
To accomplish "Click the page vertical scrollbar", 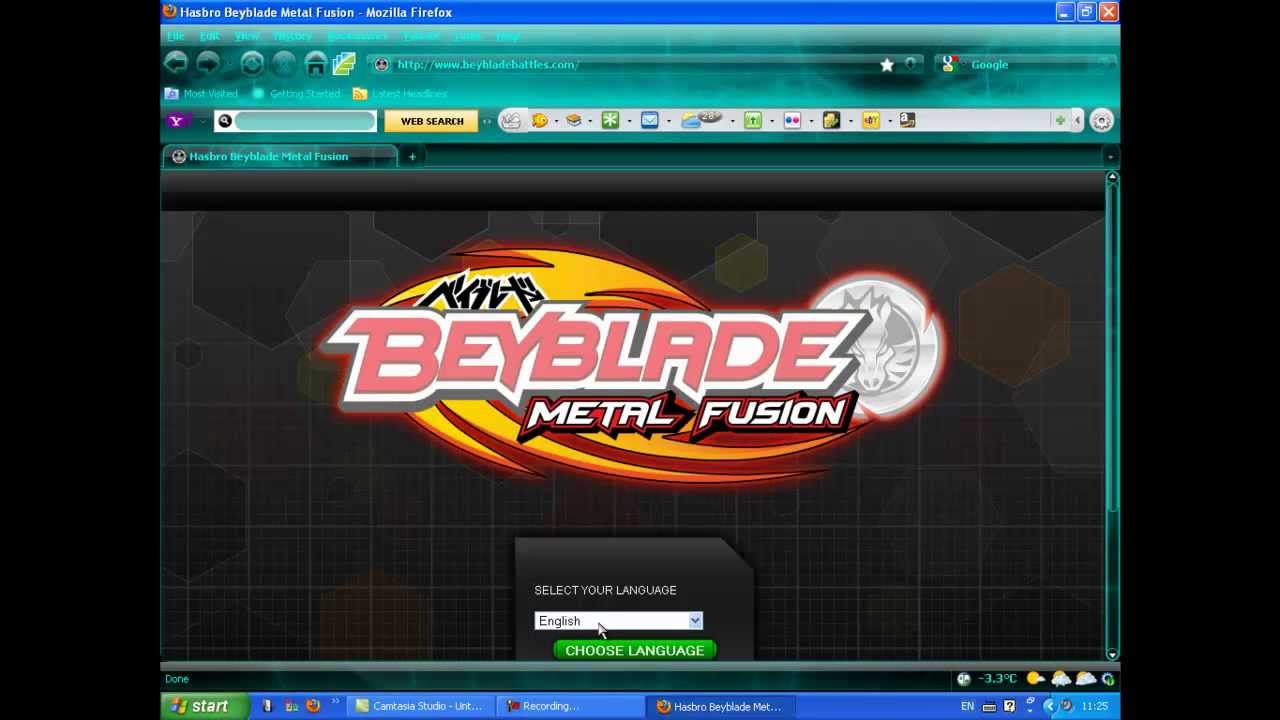I will pos(1112,415).
